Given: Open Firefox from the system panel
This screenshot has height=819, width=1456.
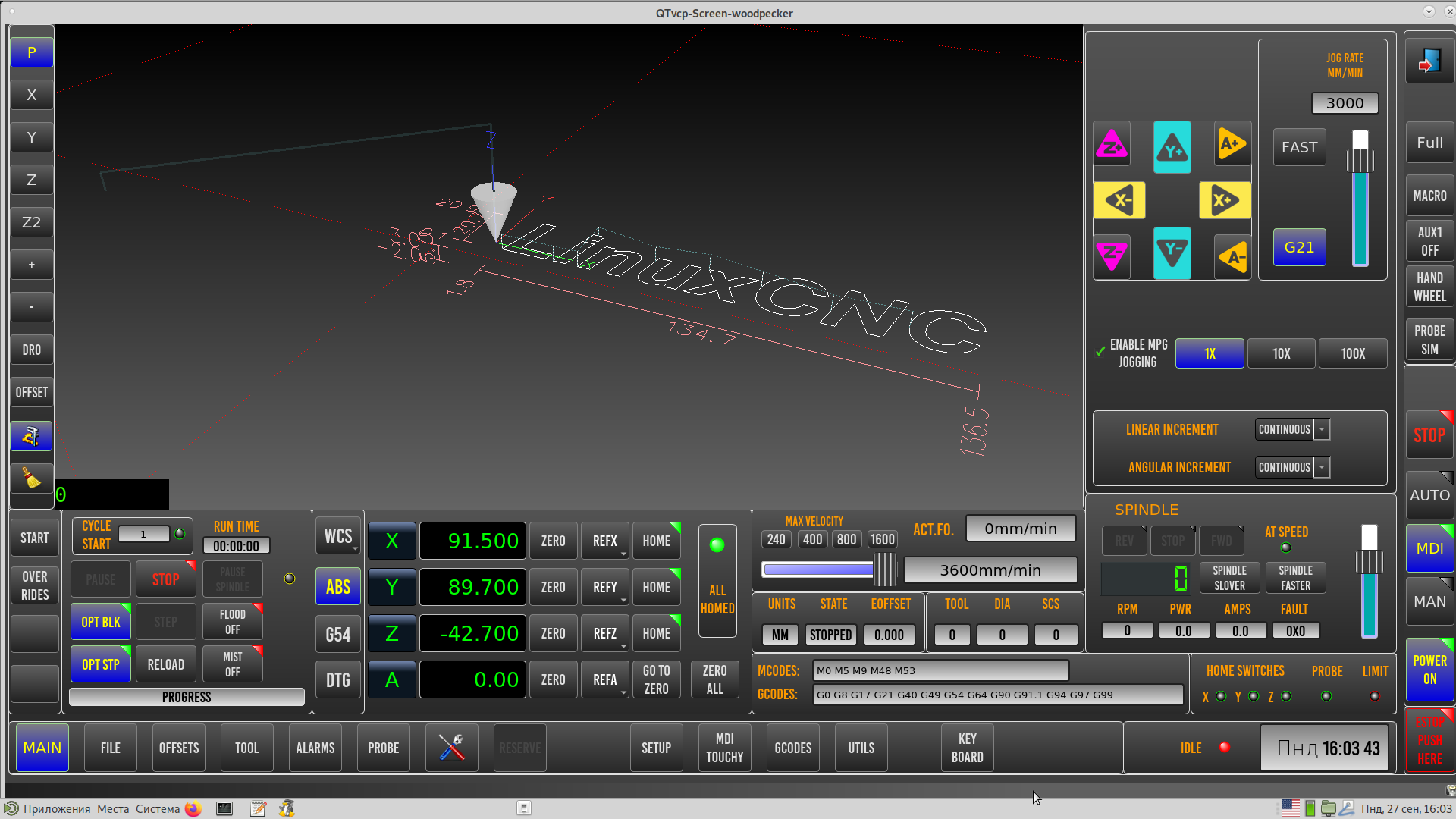Looking at the screenshot, I should pos(193,808).
